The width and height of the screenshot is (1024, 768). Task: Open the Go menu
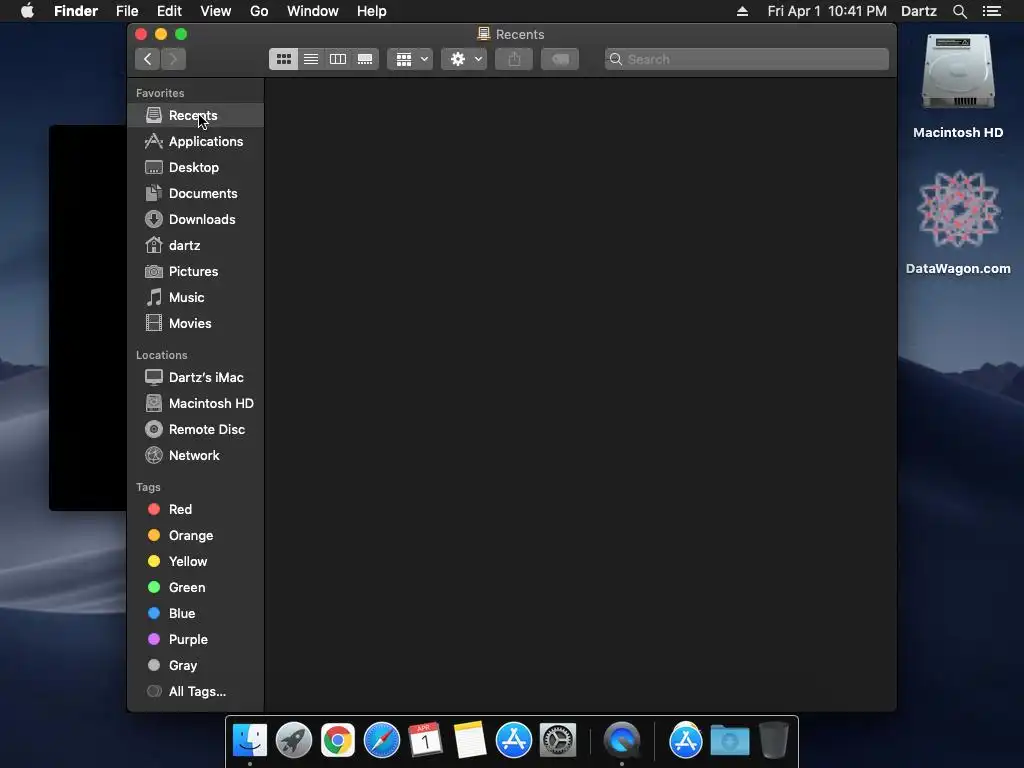pyautogui.click(x=259, y=11)
